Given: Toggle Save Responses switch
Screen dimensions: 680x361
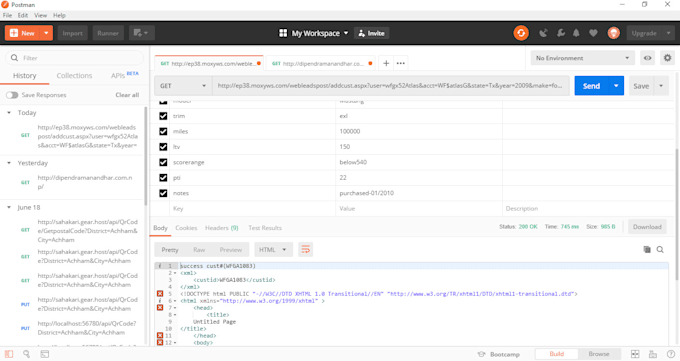Looking at the screenshot, I should (12, 95).
